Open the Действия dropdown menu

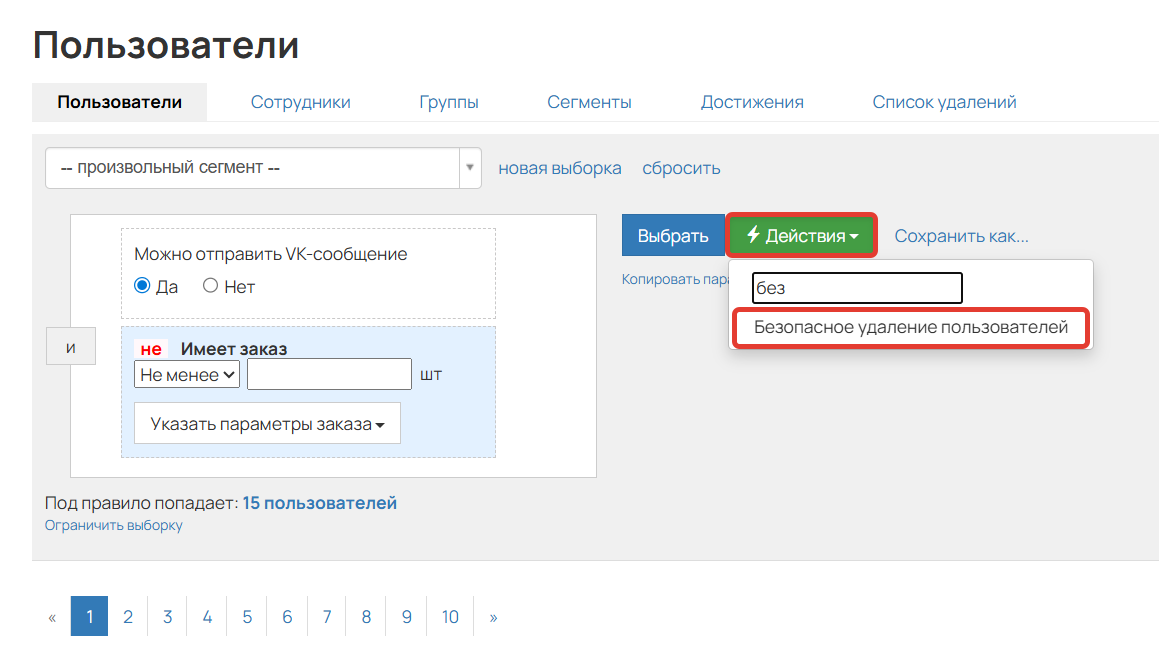pyautogui.click(x=800, y=235)
